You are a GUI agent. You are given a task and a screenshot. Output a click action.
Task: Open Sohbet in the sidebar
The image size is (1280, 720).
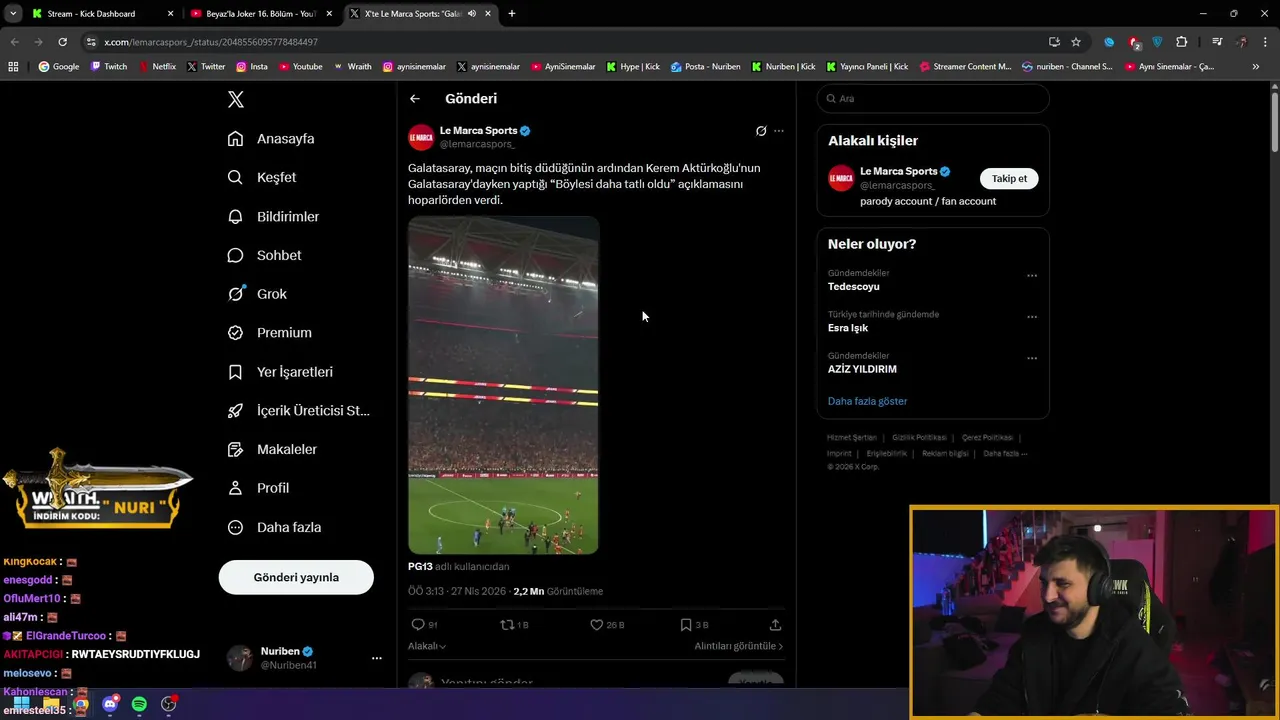tap(264, 255)
